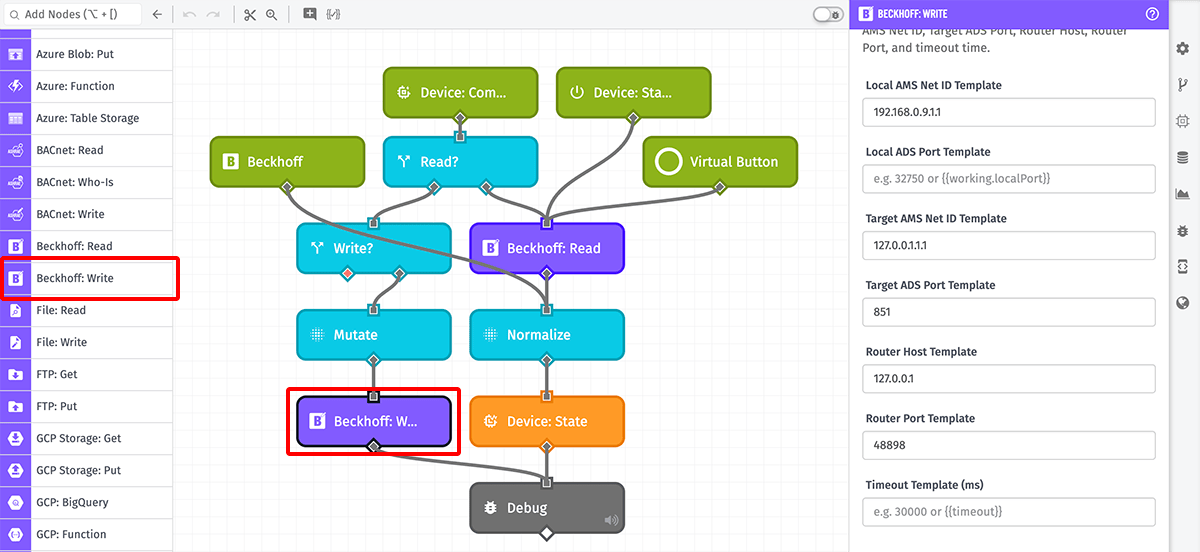Open the settings gear tab in the right sidebar
The width and height of the screenshot is (1200, 552).
point(1183,48)
